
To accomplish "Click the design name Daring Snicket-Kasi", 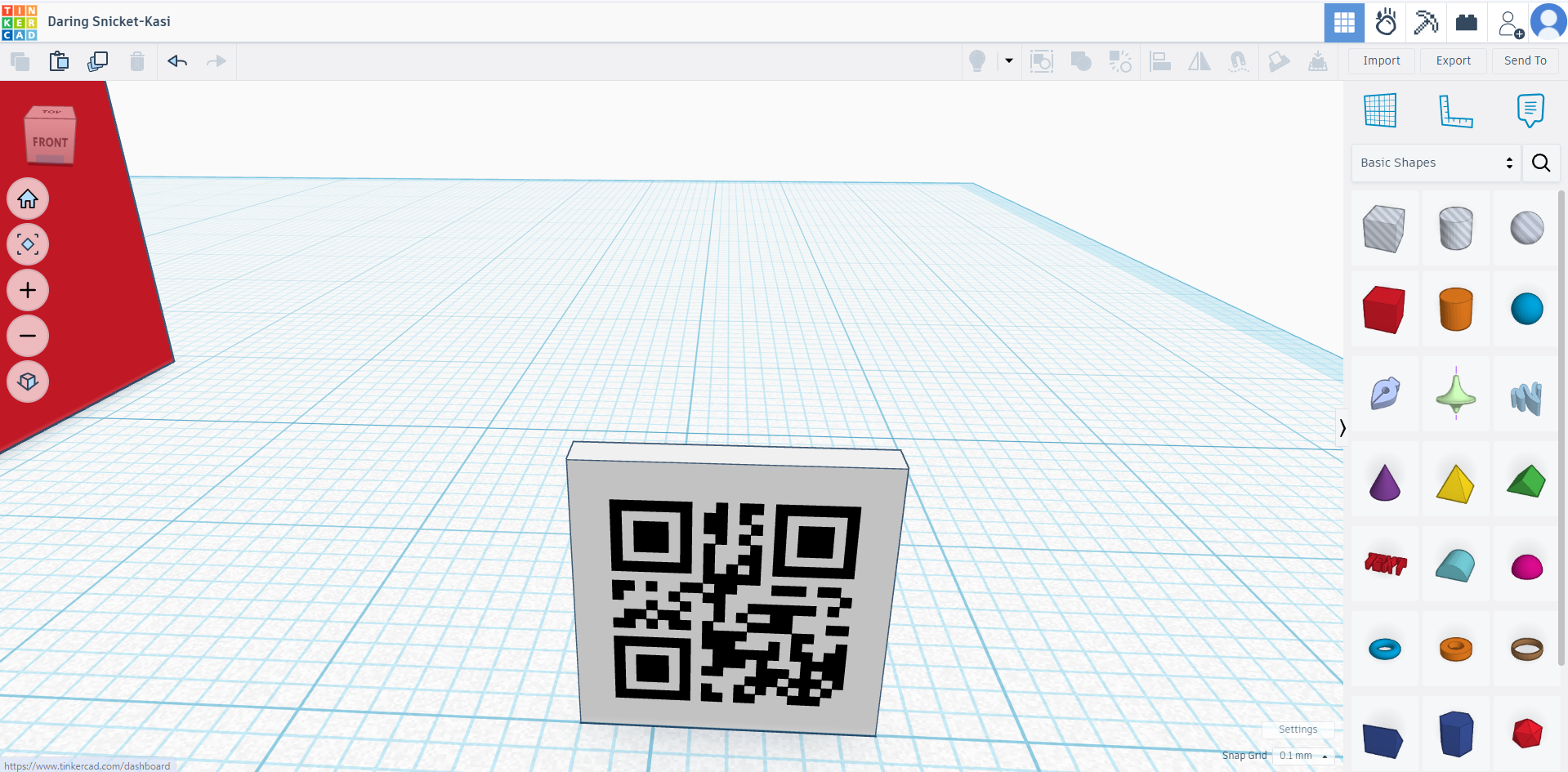I will click(x=109, y=21).
